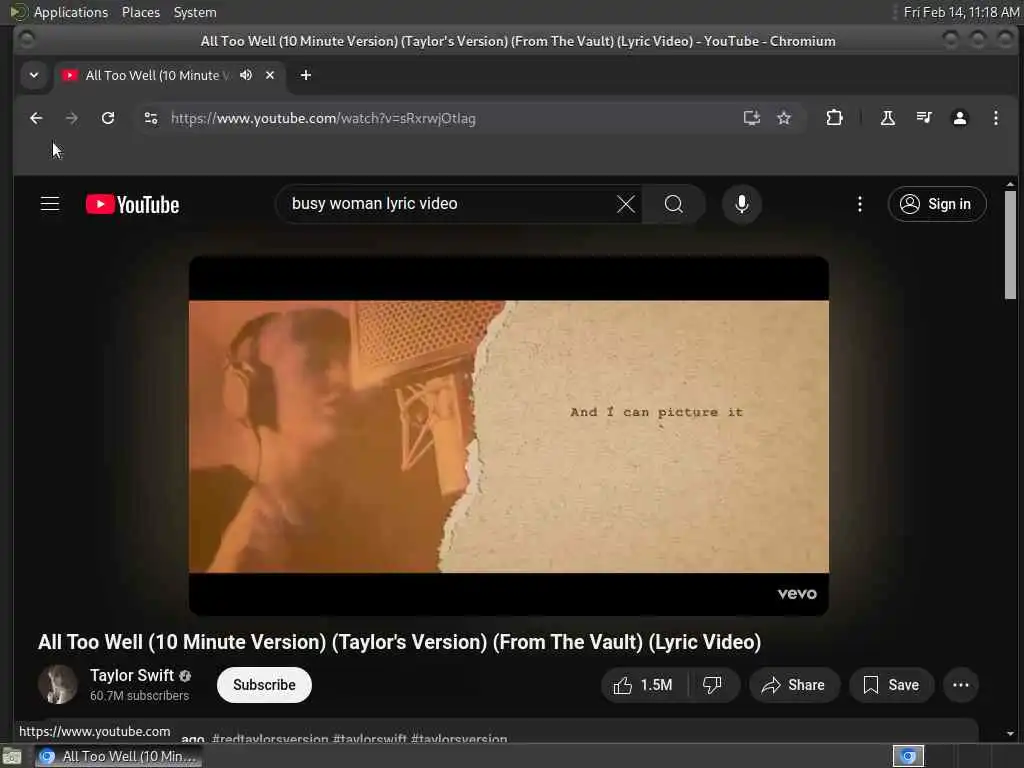Open the Applications menu
Image resolution: width=1024 pixels, height=768 pixels.
click(x=71, y=12)
